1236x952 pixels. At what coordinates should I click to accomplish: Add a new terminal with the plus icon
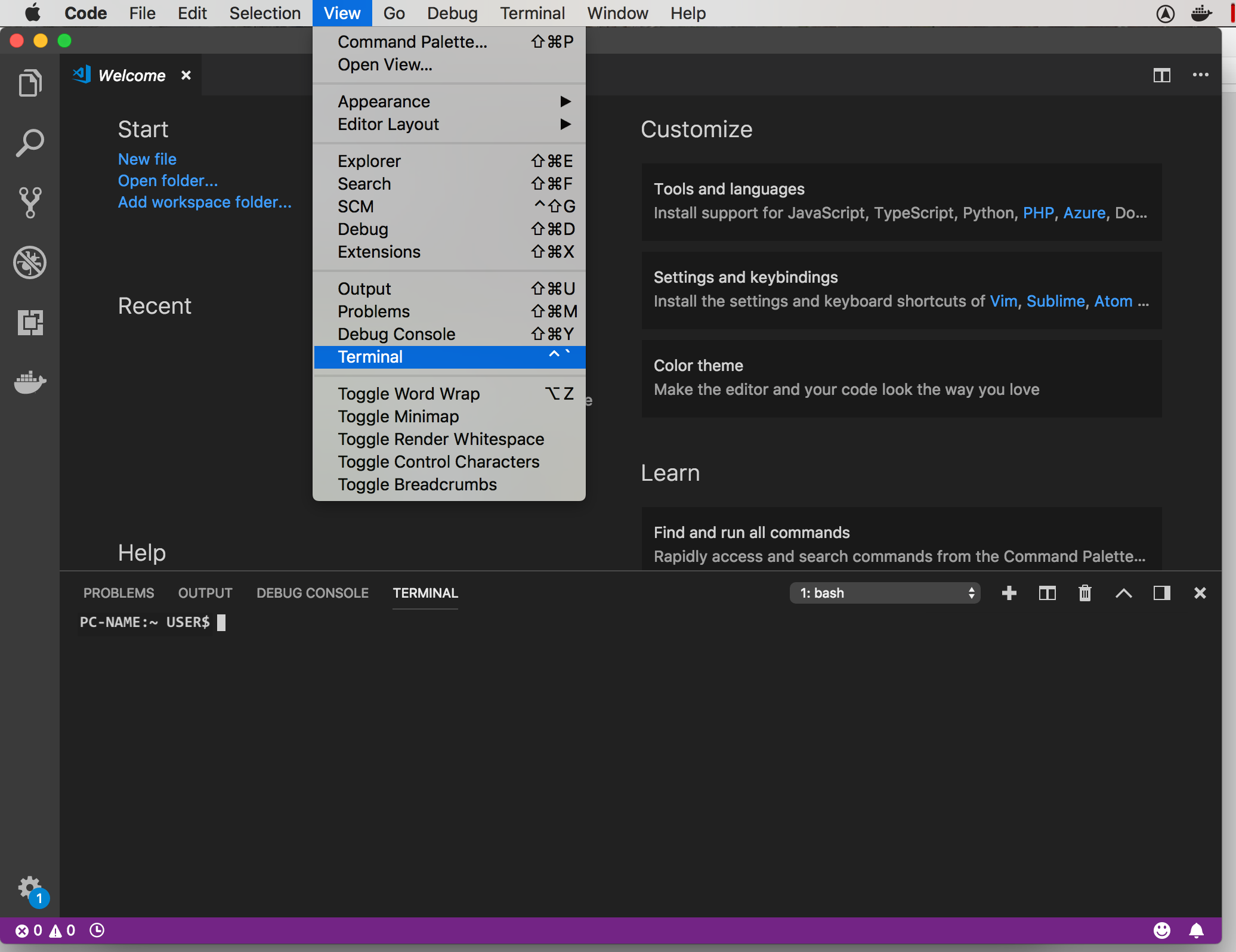click(x=1009, y=593)
